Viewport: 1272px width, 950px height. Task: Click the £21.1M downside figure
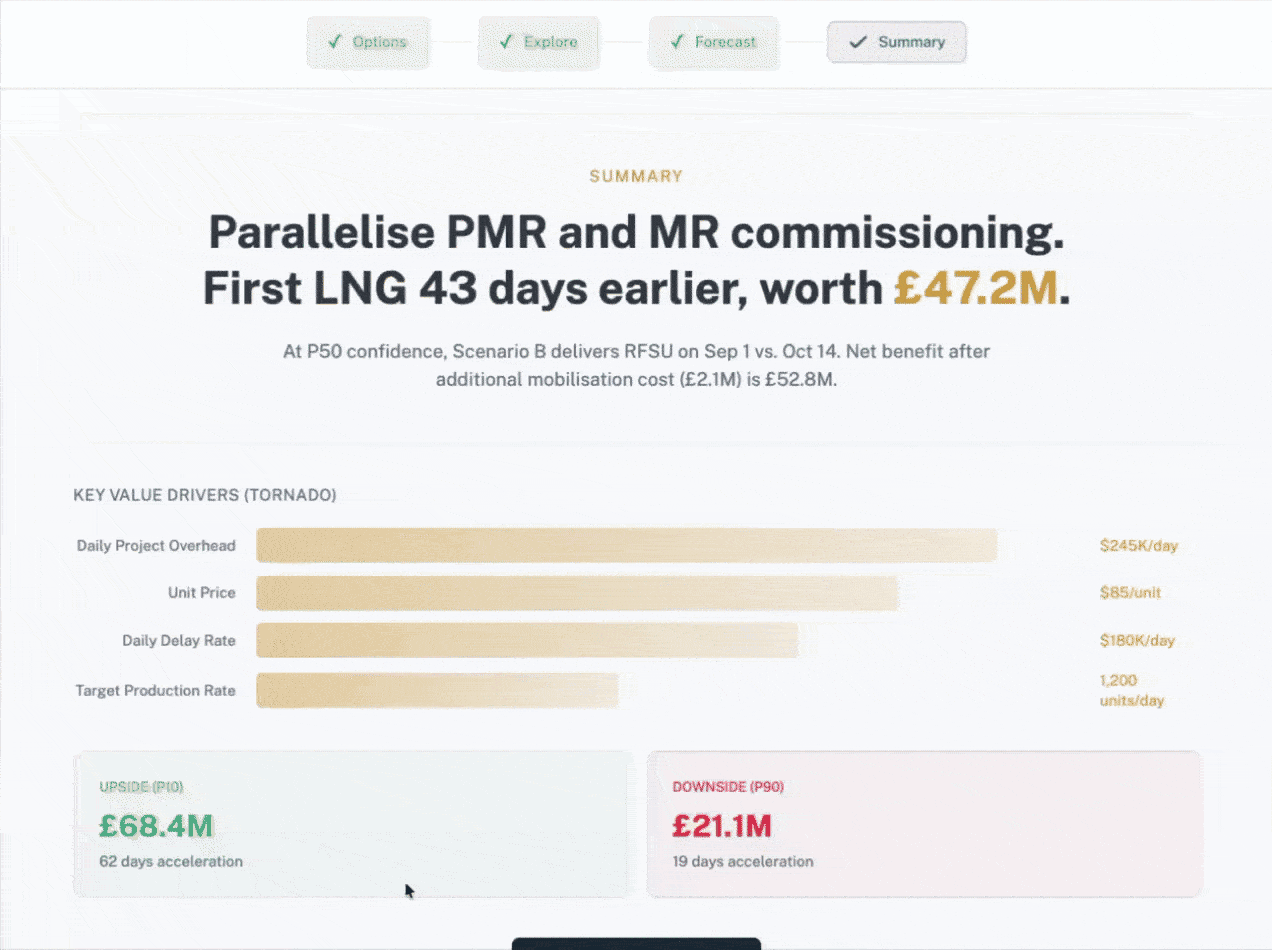(722, 826)
